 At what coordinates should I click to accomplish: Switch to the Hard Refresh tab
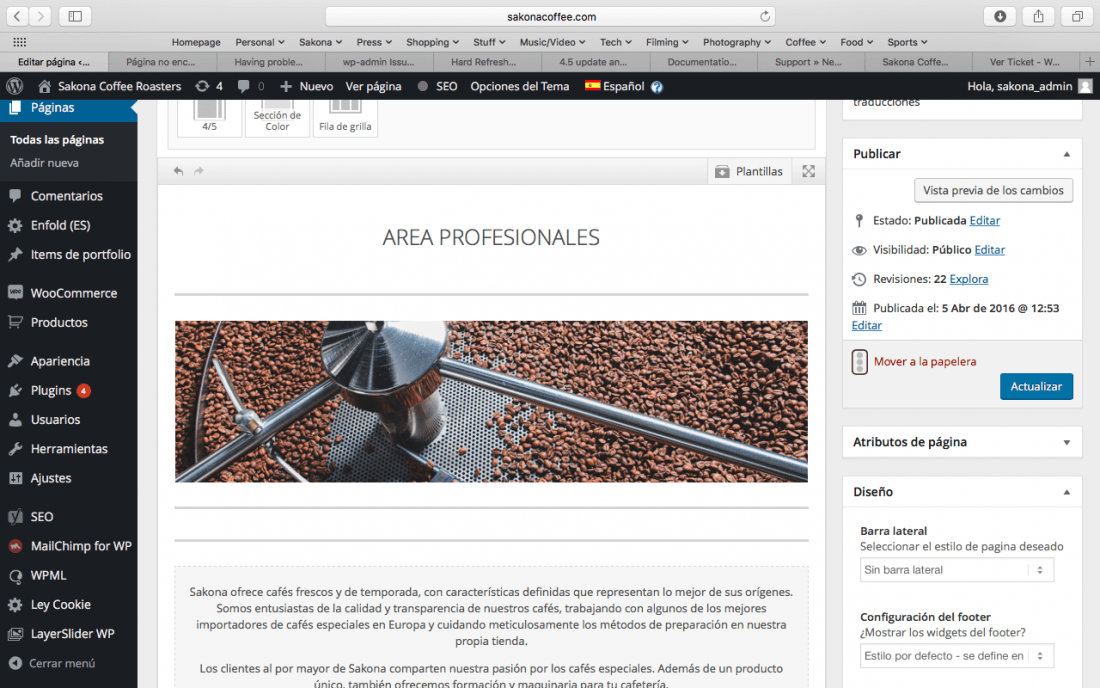click(x=488, y=62)
